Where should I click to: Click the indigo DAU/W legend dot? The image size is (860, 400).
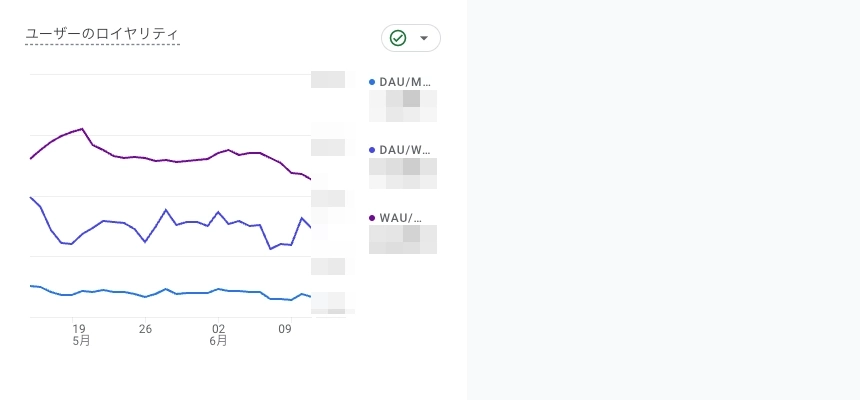coord(372,150)
